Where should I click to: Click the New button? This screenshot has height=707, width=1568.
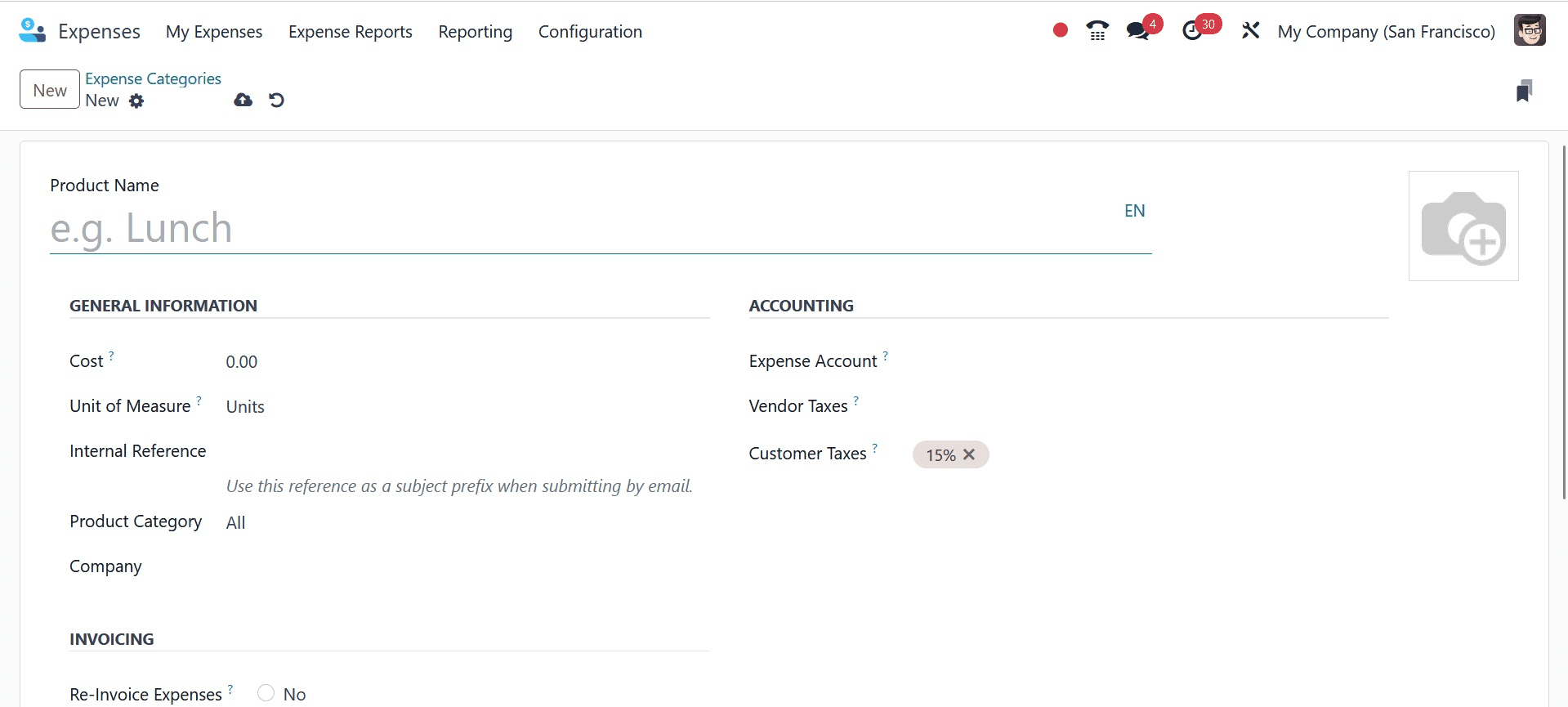click(x=50, y=90)
